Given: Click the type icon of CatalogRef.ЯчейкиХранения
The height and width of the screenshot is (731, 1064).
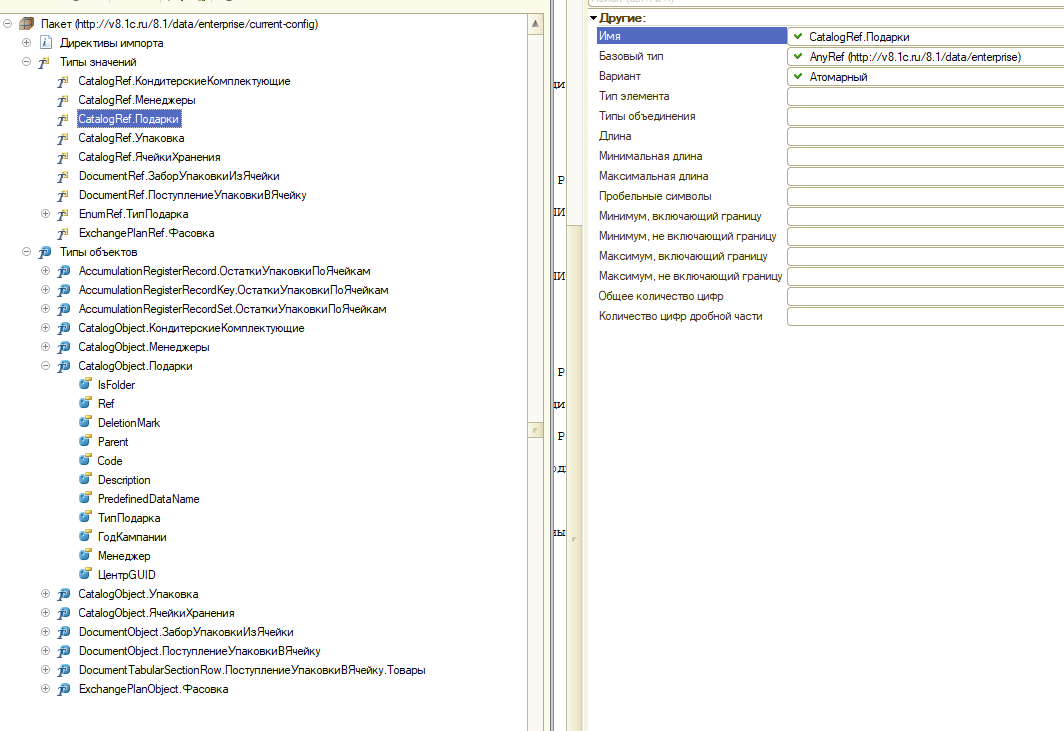Looking at the screenshot, I should [x=63, y=157].
